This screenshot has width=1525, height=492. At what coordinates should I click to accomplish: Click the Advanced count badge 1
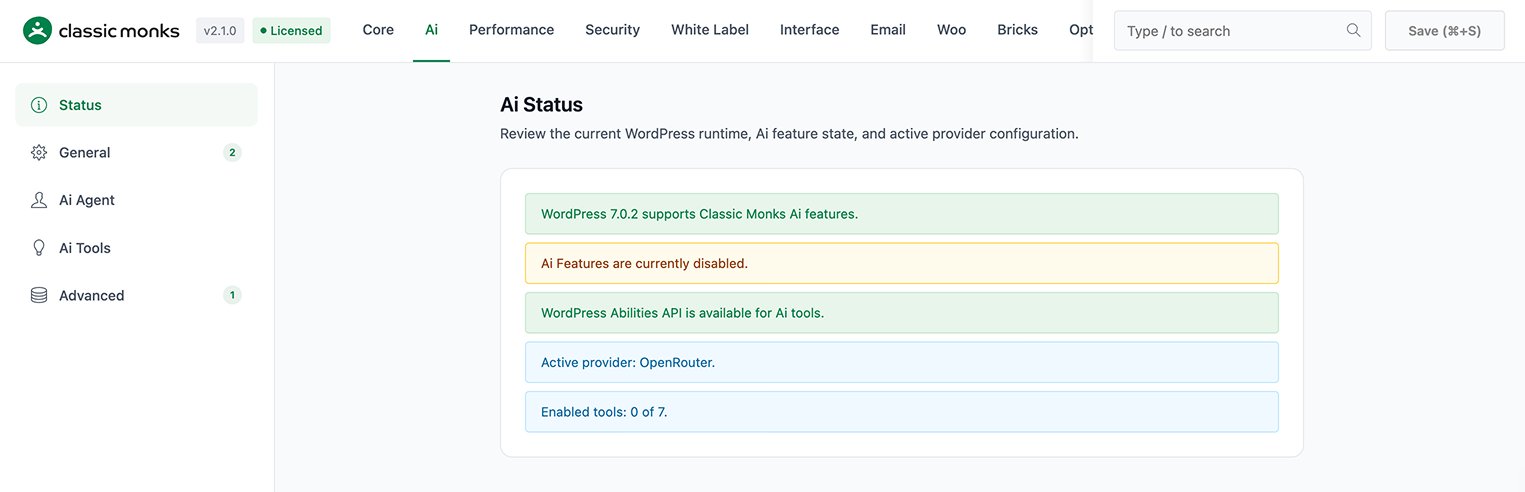232,295
